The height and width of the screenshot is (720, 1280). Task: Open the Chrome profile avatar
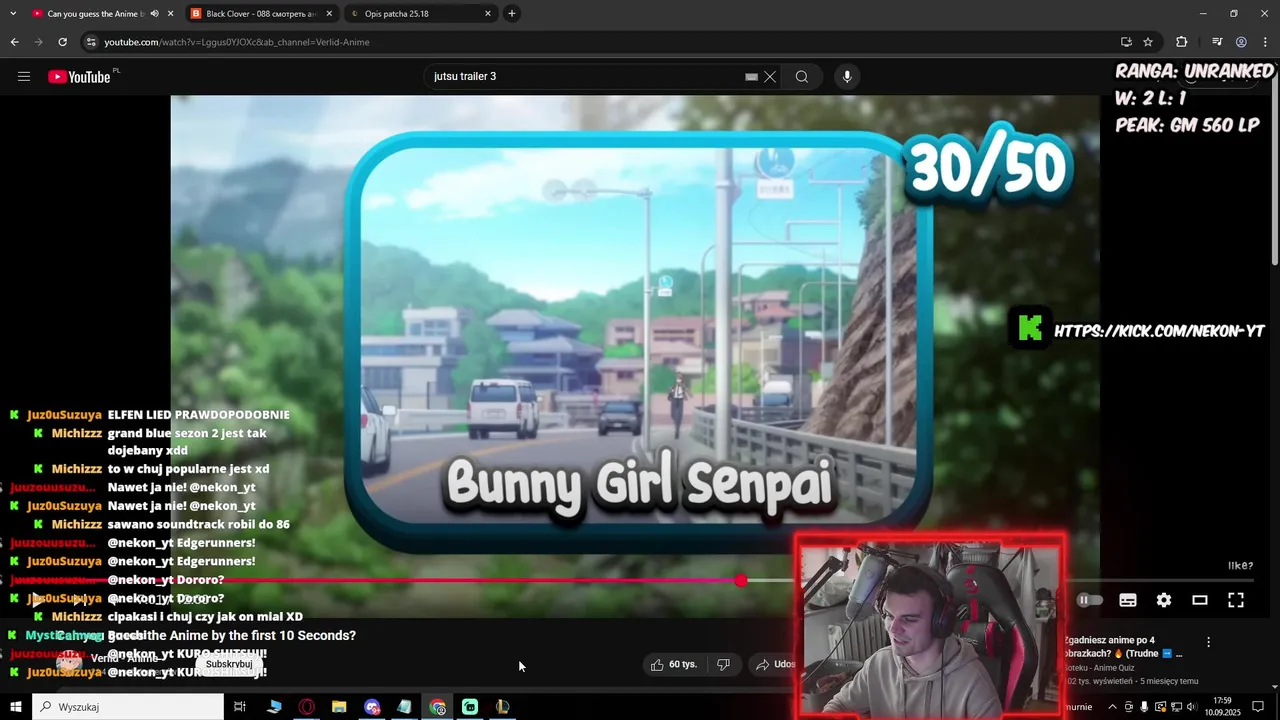pos(1241,42)
